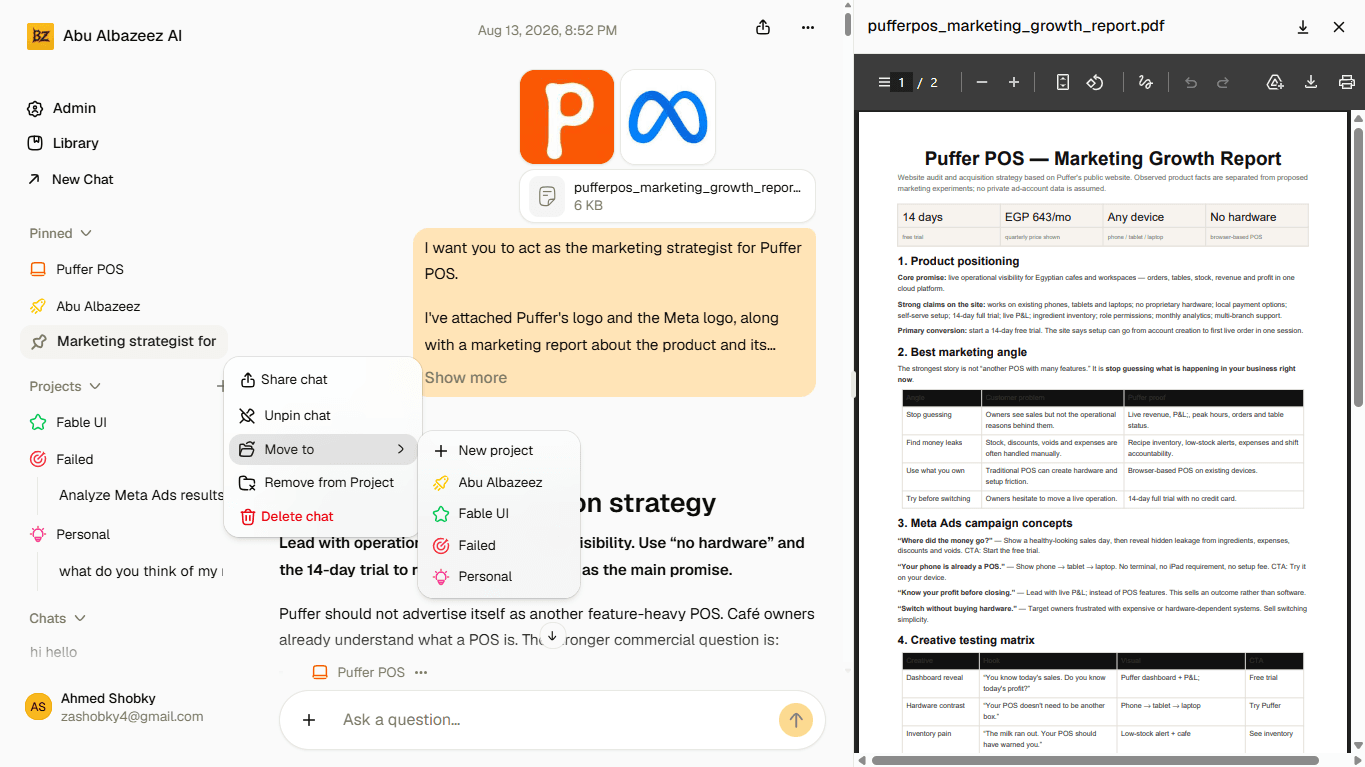Click the download icon in the PDF viewer toolbar

(x=1311, y=82)
